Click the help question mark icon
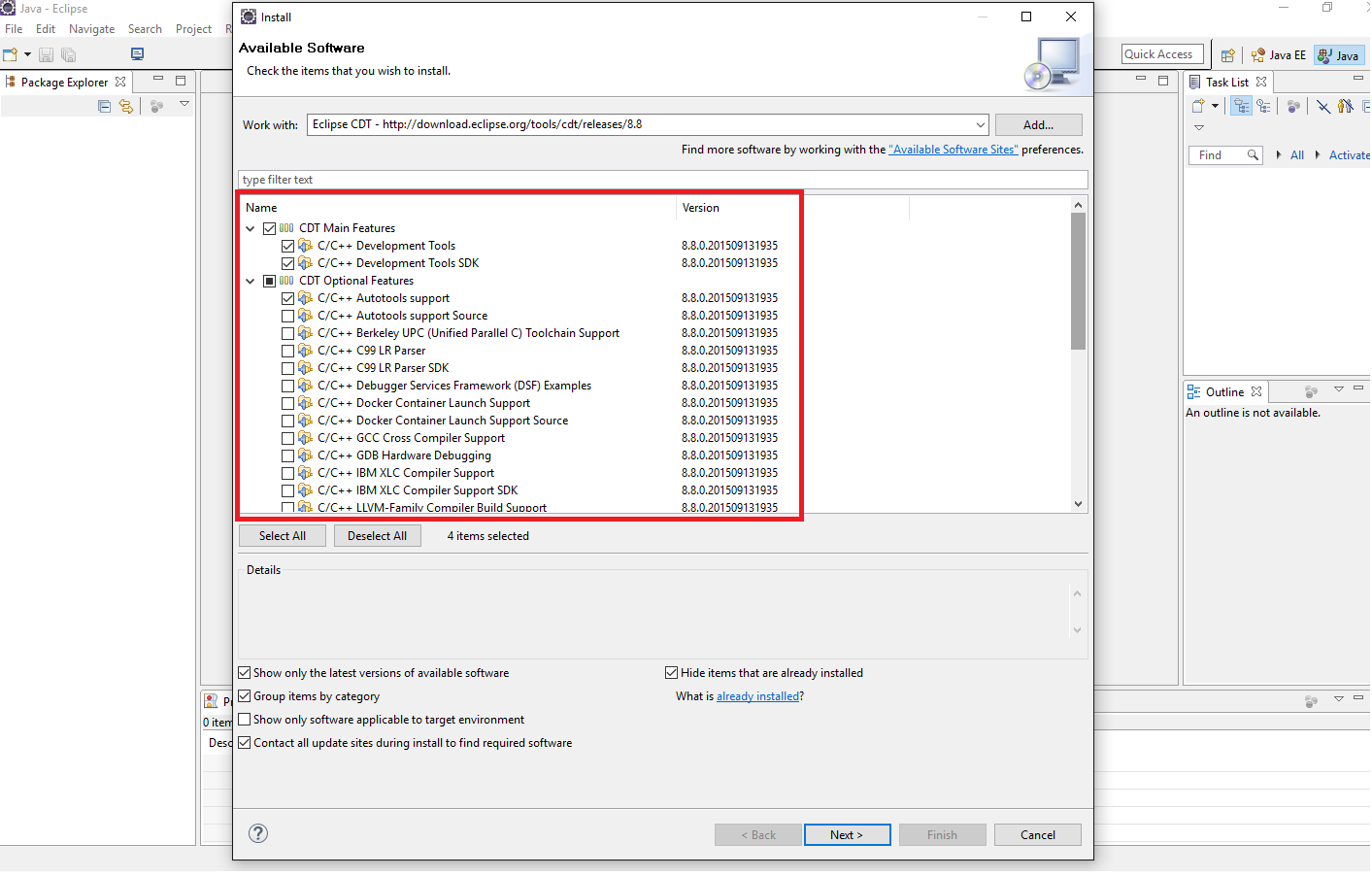Viewport: 1372px width, 877px height. coord(258,833)
